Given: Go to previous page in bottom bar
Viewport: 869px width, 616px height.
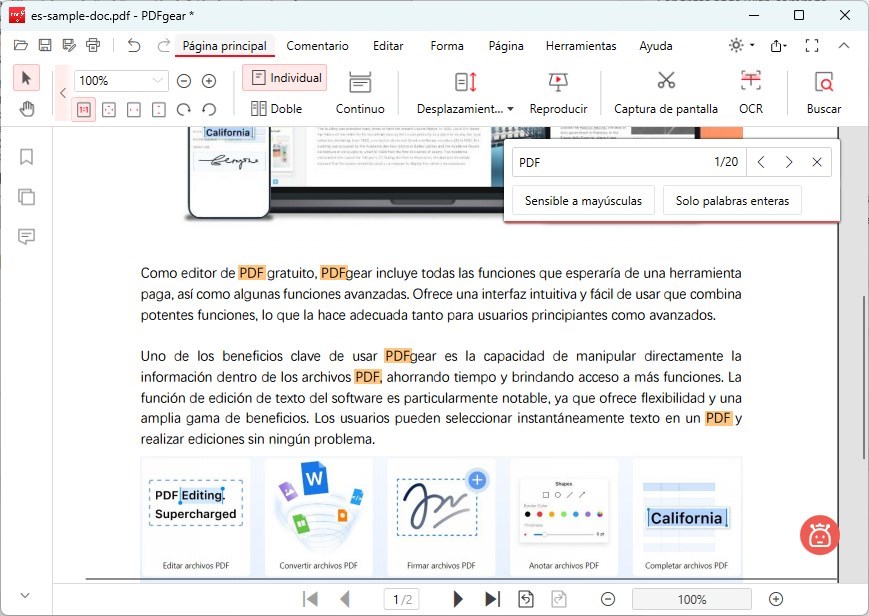Looking at the screenshot, I should pyautogui.click(x=345, y=599).
